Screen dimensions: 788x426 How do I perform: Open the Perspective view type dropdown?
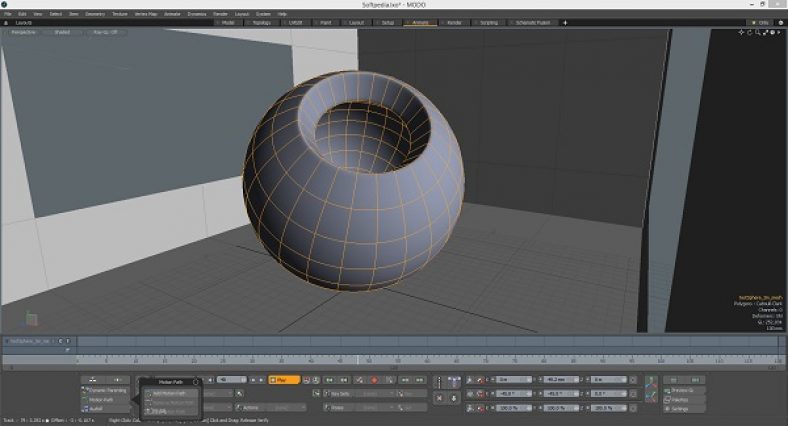click(23, 32)
